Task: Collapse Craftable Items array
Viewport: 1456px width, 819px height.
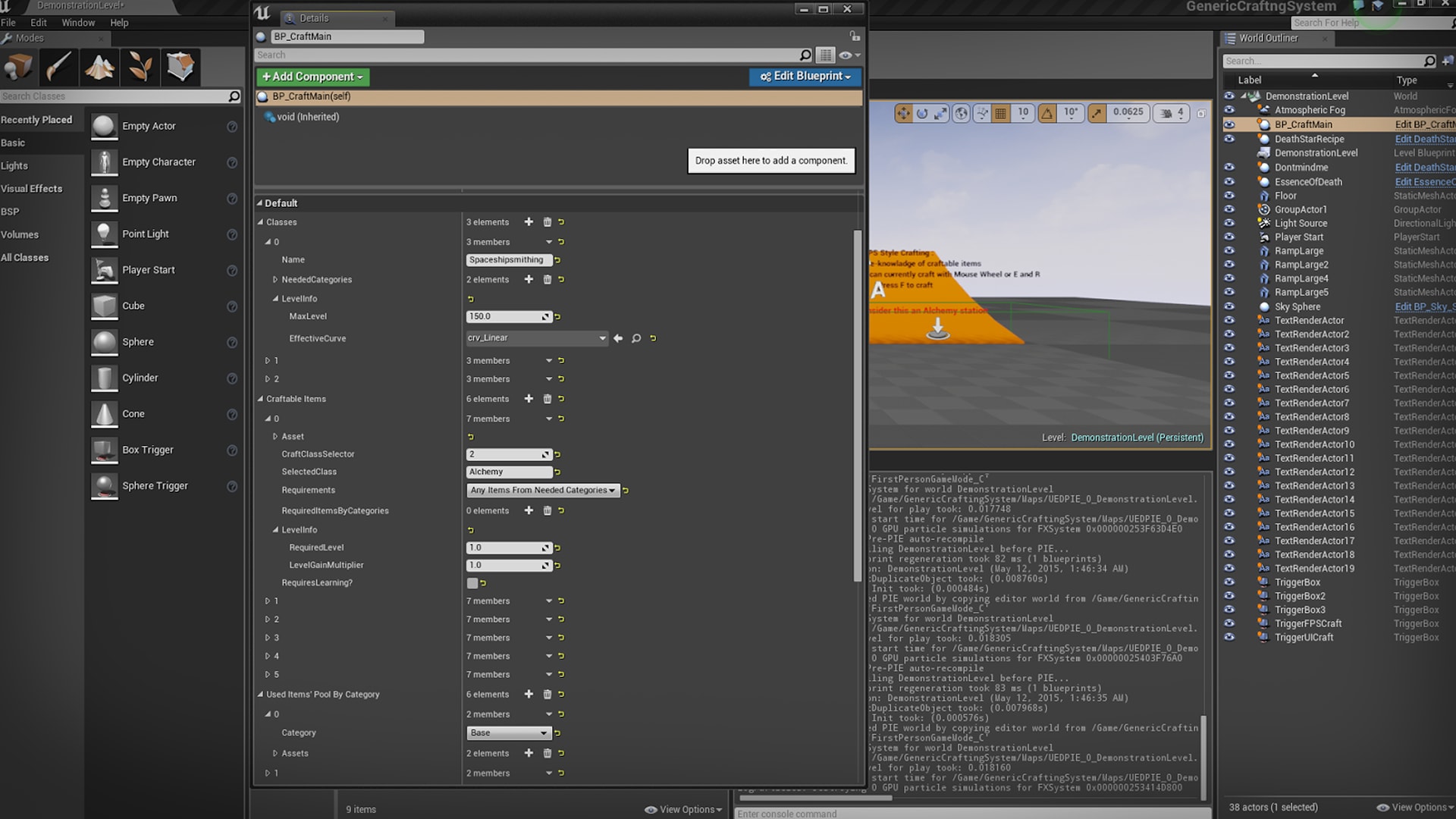Action: [x=260, y=399]
